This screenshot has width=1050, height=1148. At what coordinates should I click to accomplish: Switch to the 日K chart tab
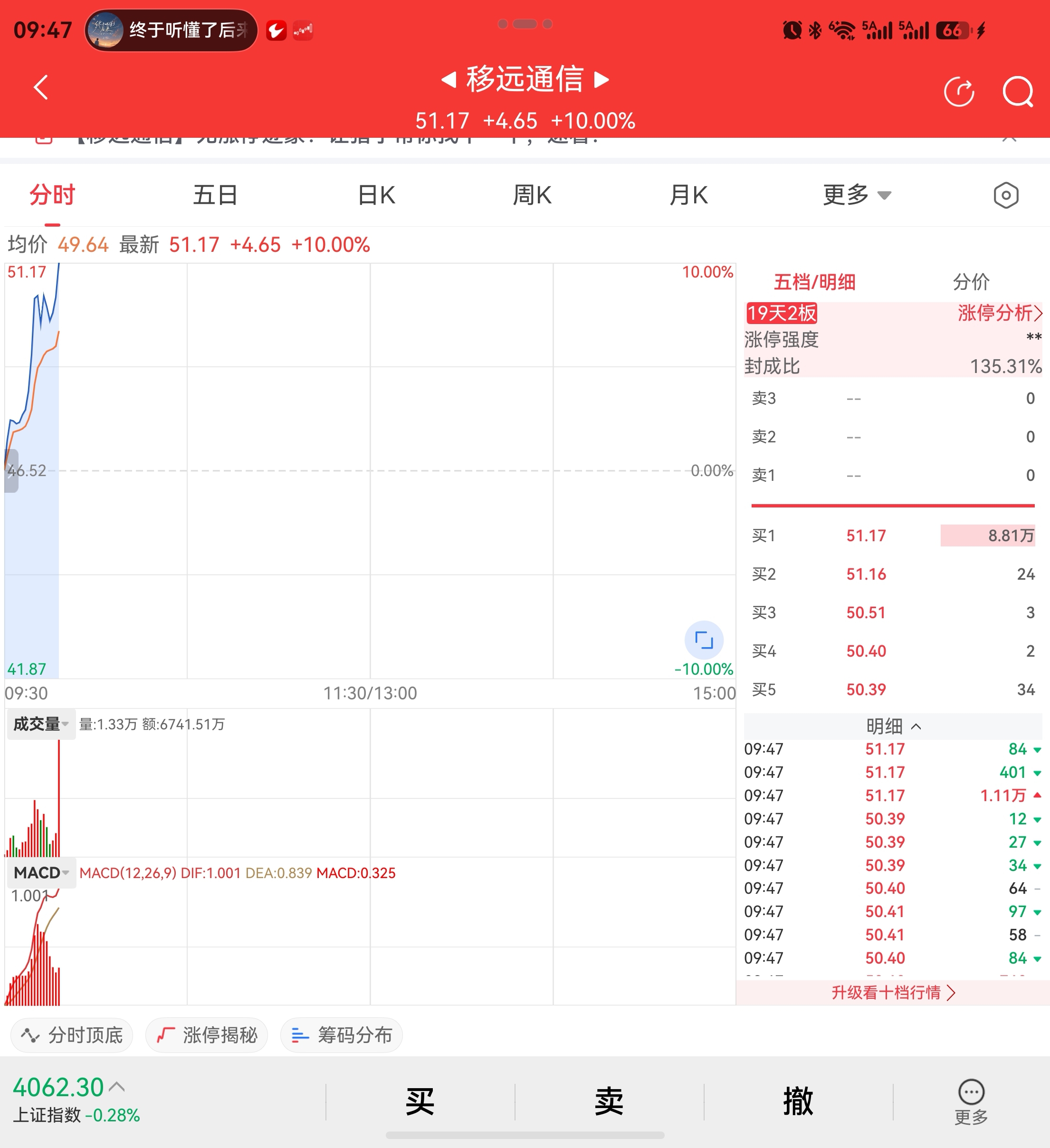pyautogui.click(x=376, y=195)
